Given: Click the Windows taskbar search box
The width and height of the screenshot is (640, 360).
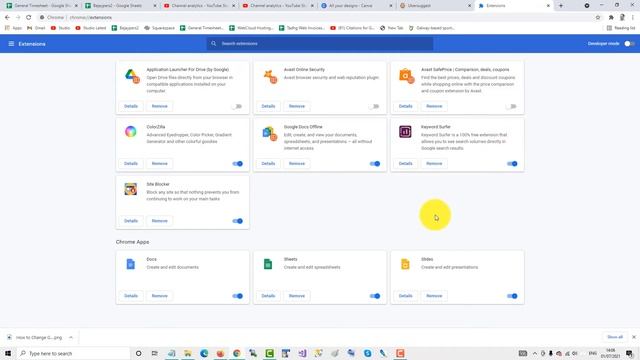Looking at the screenshot, I should pos(73,353).
